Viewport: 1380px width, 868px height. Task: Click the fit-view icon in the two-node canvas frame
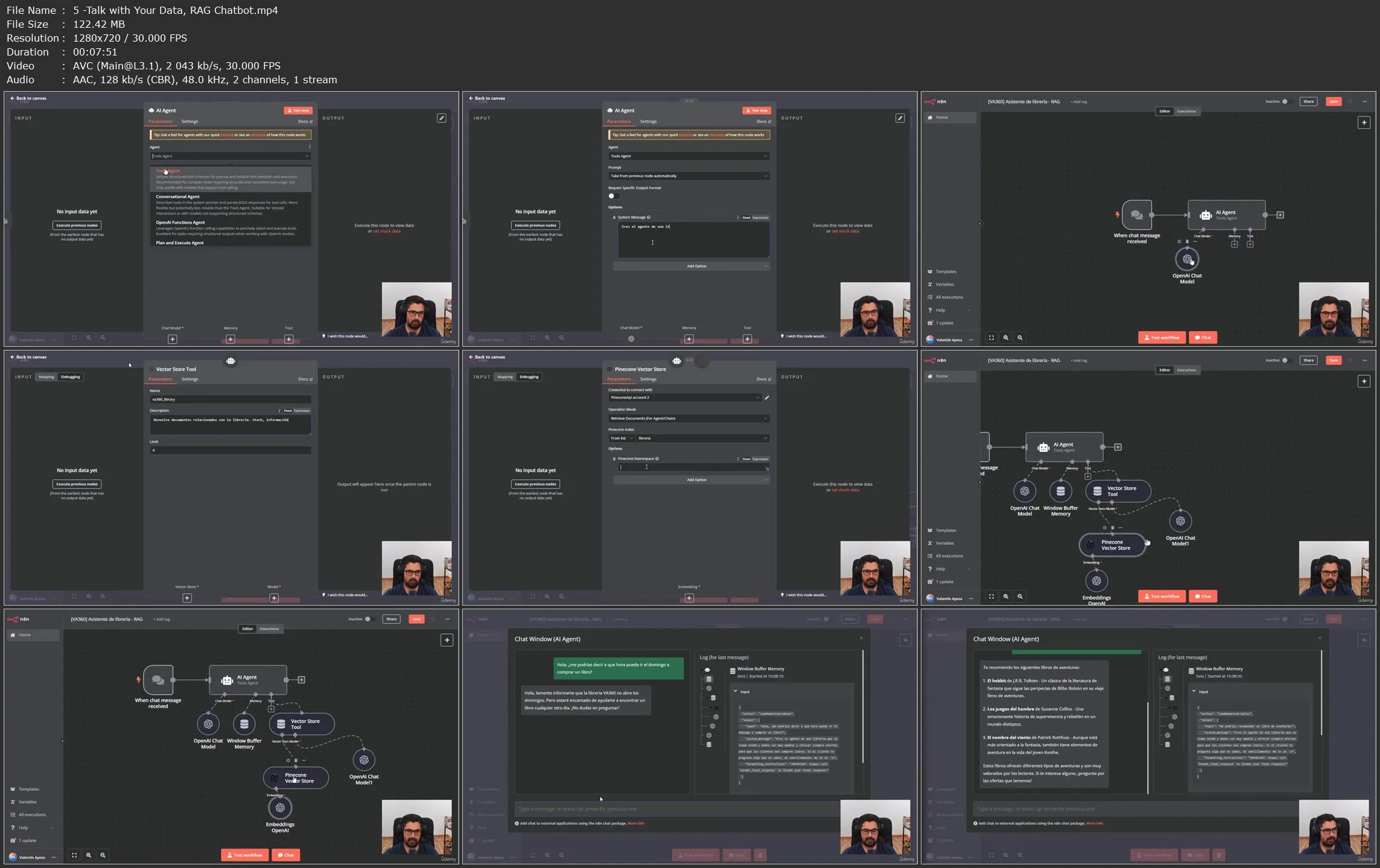(991, 338)
